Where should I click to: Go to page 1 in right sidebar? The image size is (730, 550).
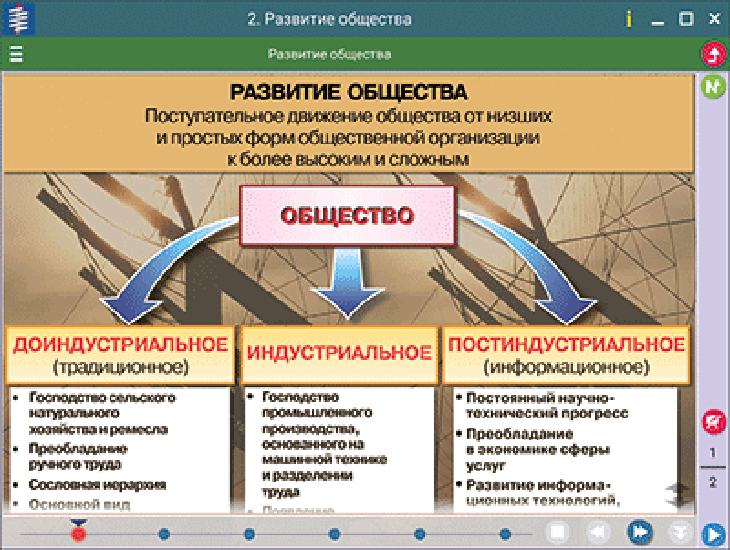pyautogui.click(x=713, y=452)
